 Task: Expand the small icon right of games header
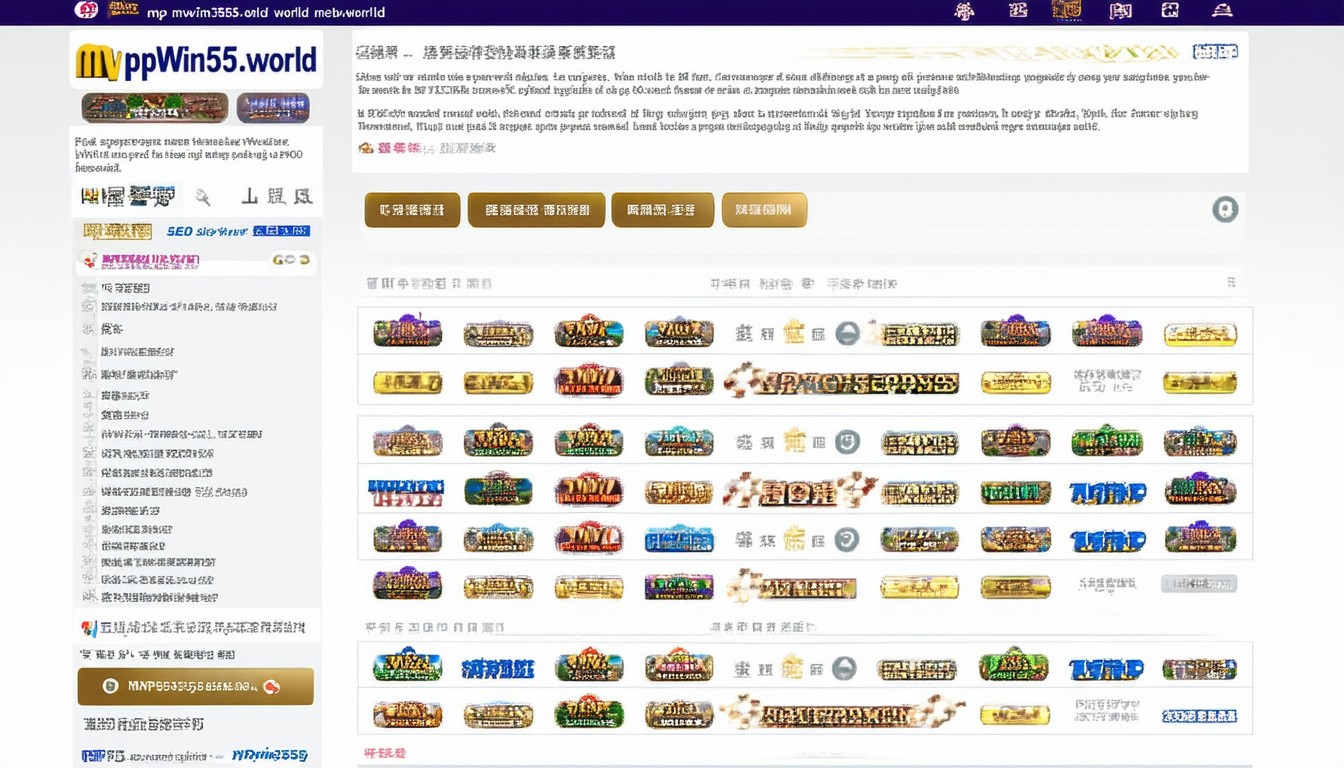point(1230,284)
